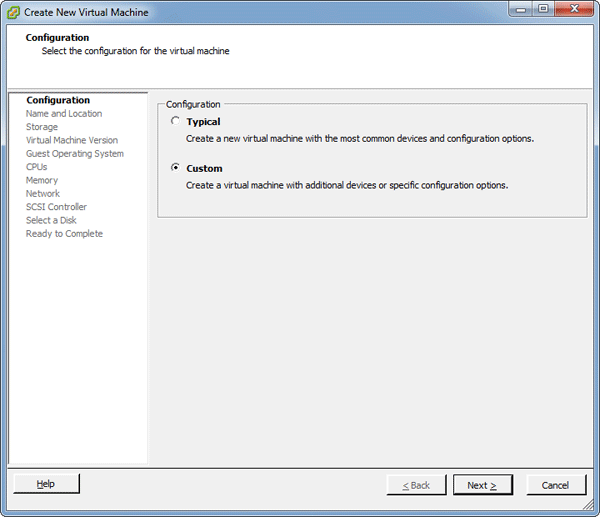
Task: Maximize the Create New Virtual Machine window
Action: 543,9
